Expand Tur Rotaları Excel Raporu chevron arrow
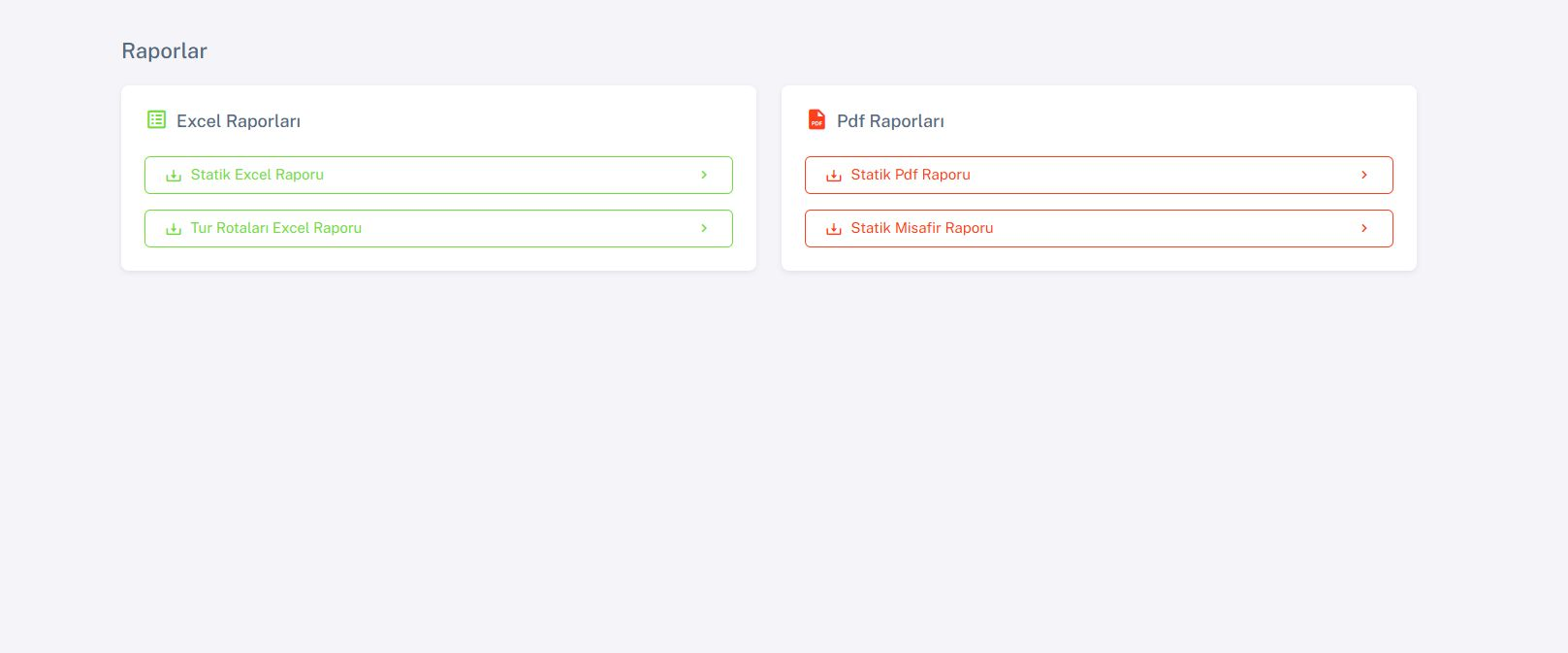Viewport: 1568px width, 653px height. (704, 228)
